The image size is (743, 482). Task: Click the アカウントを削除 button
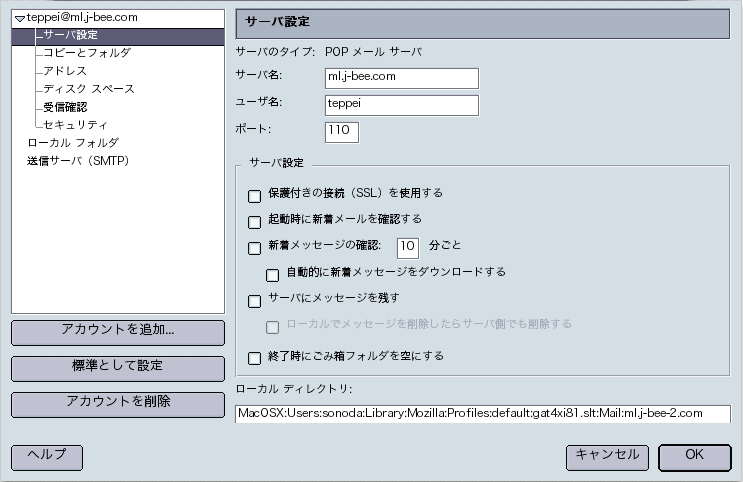[118, 405]
